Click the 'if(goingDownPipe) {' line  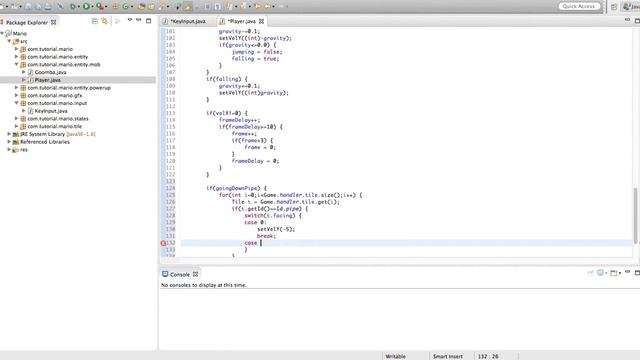tap(236, 188)
